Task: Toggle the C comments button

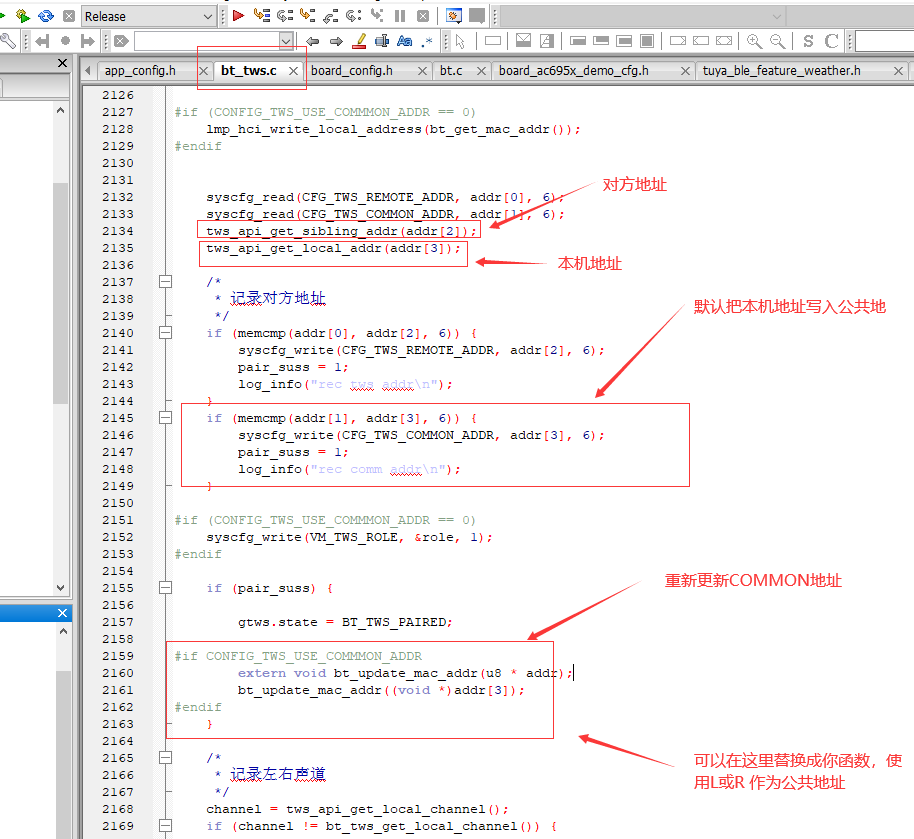Action: click(x=831, y=41)
